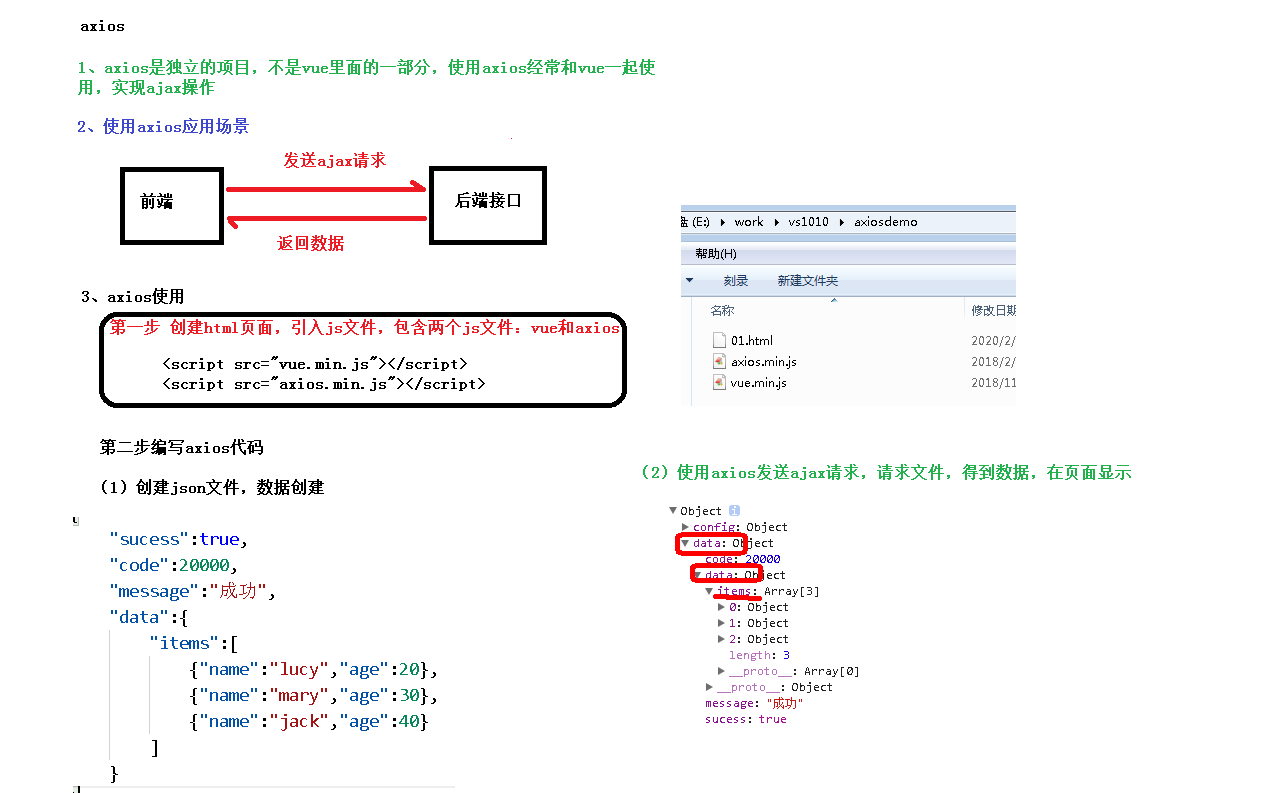The width and height of the screenshot is (1288, 793).
Task: Click the "sucess":true JSON line
Action: click(178, 539)
